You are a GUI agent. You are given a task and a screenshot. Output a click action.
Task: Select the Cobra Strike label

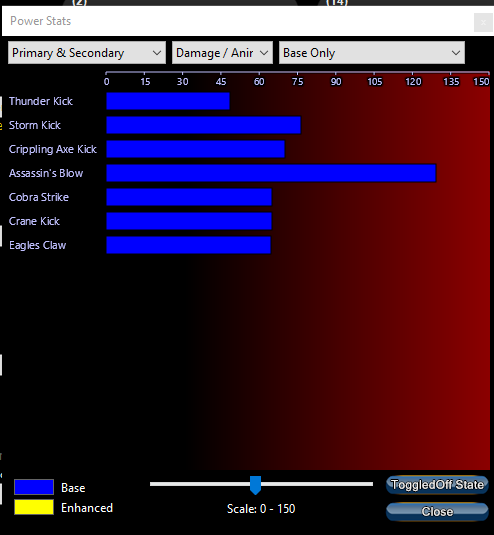click(x=39, y=197)
